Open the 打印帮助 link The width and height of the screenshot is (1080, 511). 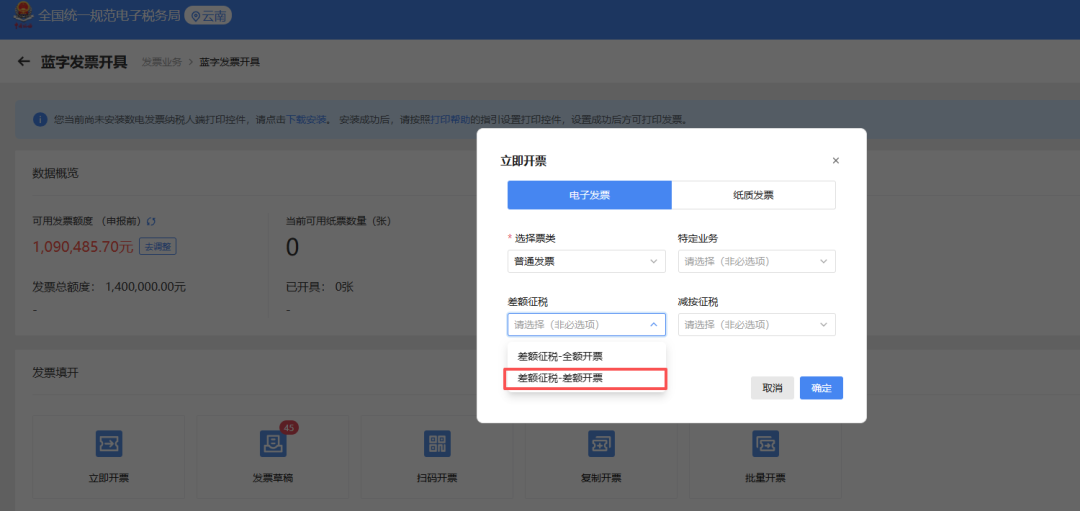coord(450,120)
